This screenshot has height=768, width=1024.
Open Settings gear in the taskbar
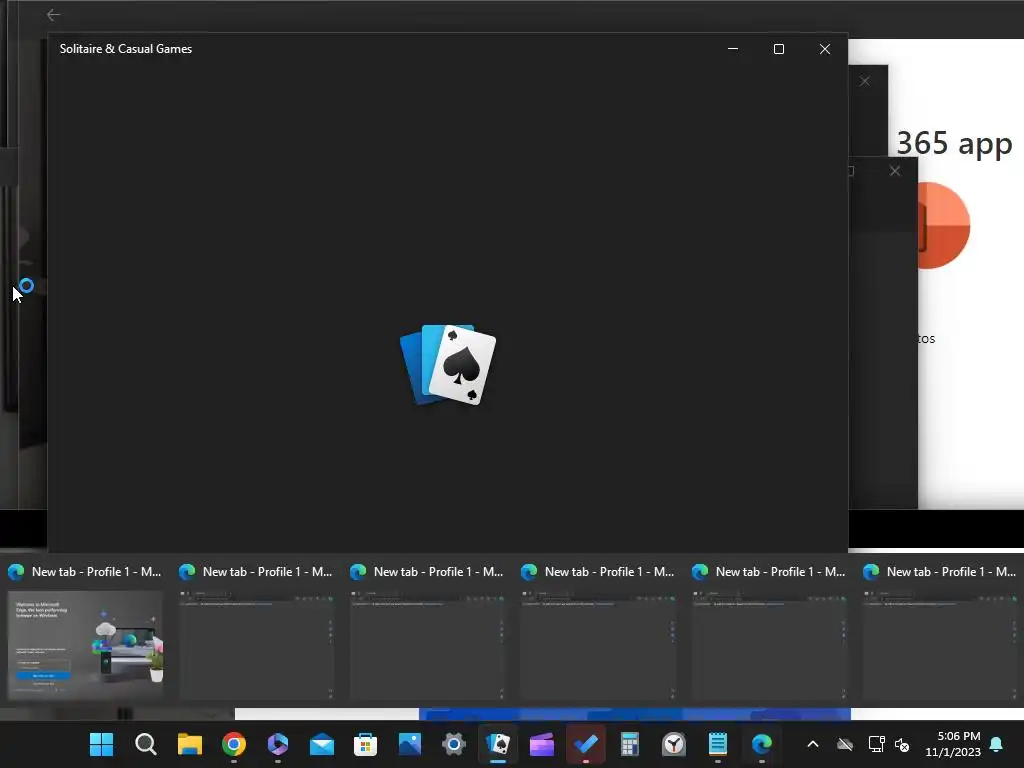(x=454, y=744)
